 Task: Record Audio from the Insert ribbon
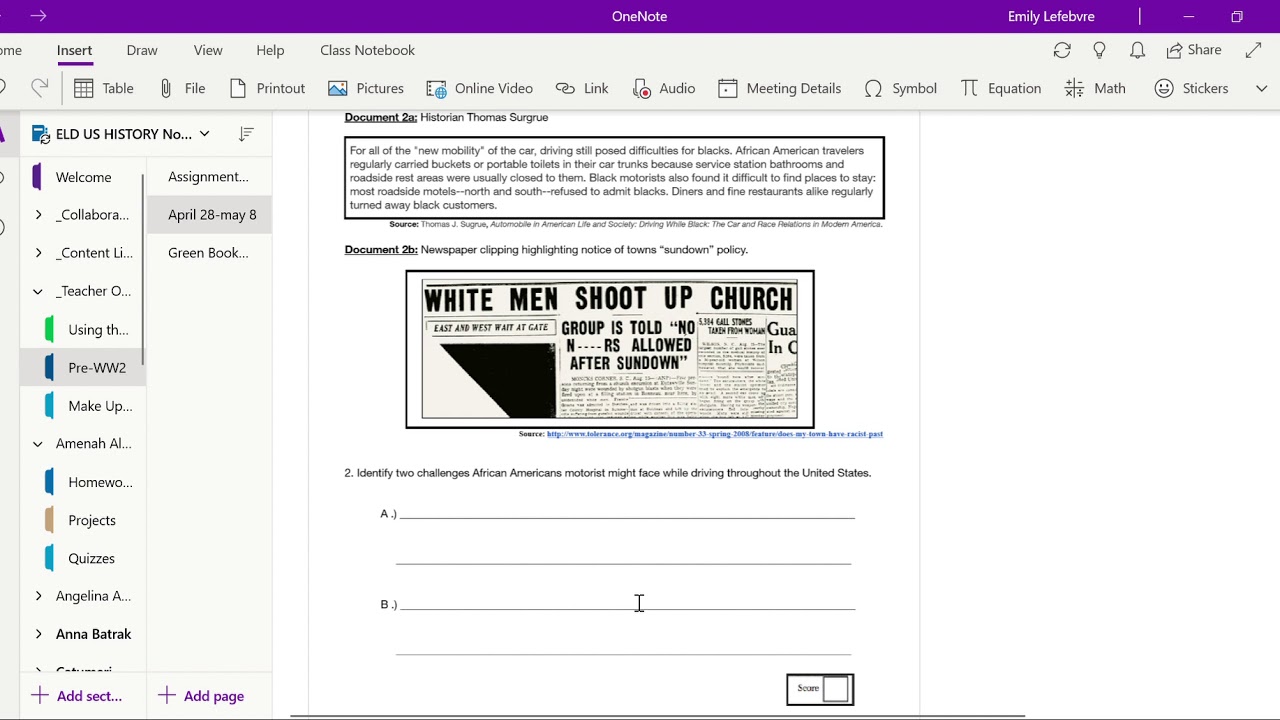[664, 88]
